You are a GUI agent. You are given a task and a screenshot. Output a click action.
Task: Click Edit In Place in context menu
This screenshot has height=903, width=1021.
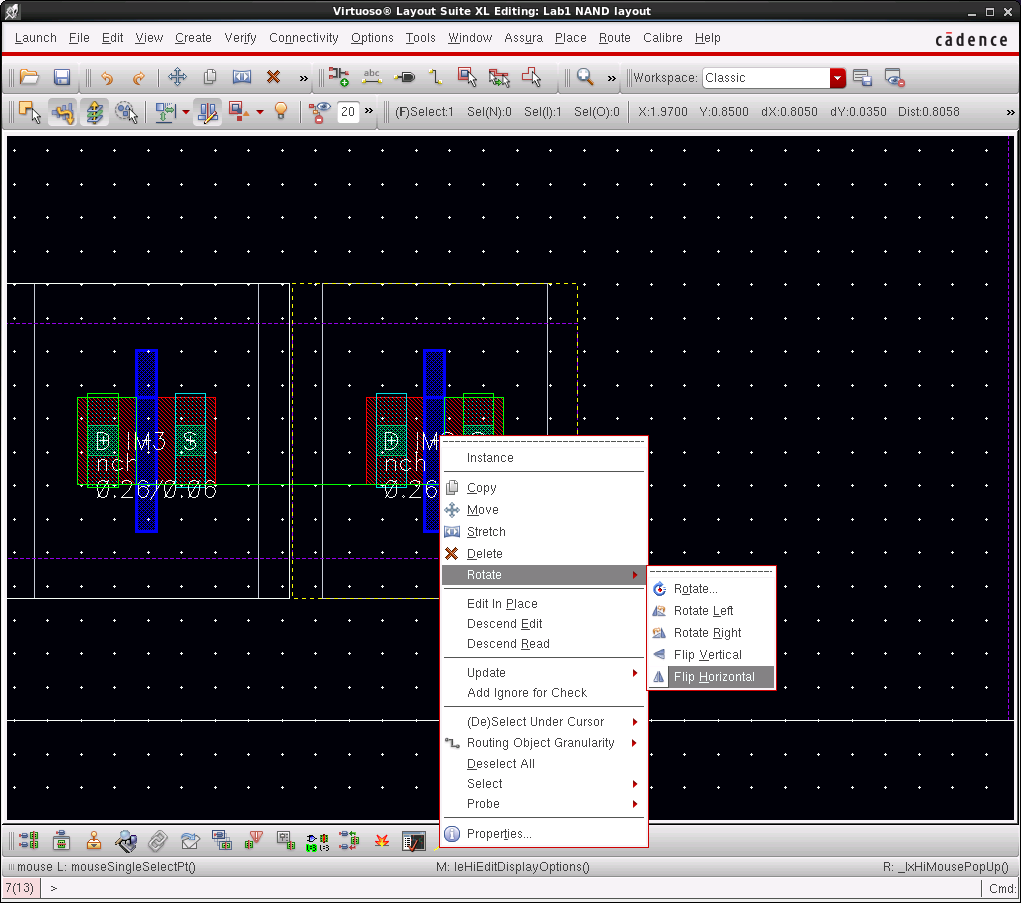pyautogui.click(x=544, y=604)
